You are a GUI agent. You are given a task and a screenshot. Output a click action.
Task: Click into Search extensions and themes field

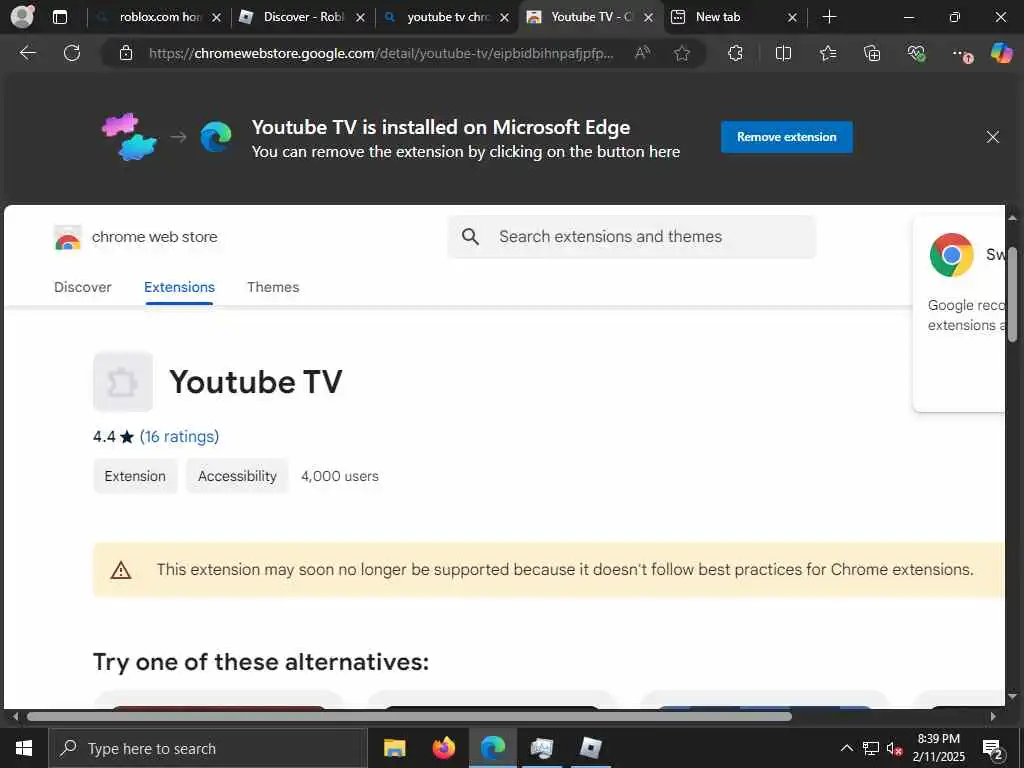pos(632,236)
